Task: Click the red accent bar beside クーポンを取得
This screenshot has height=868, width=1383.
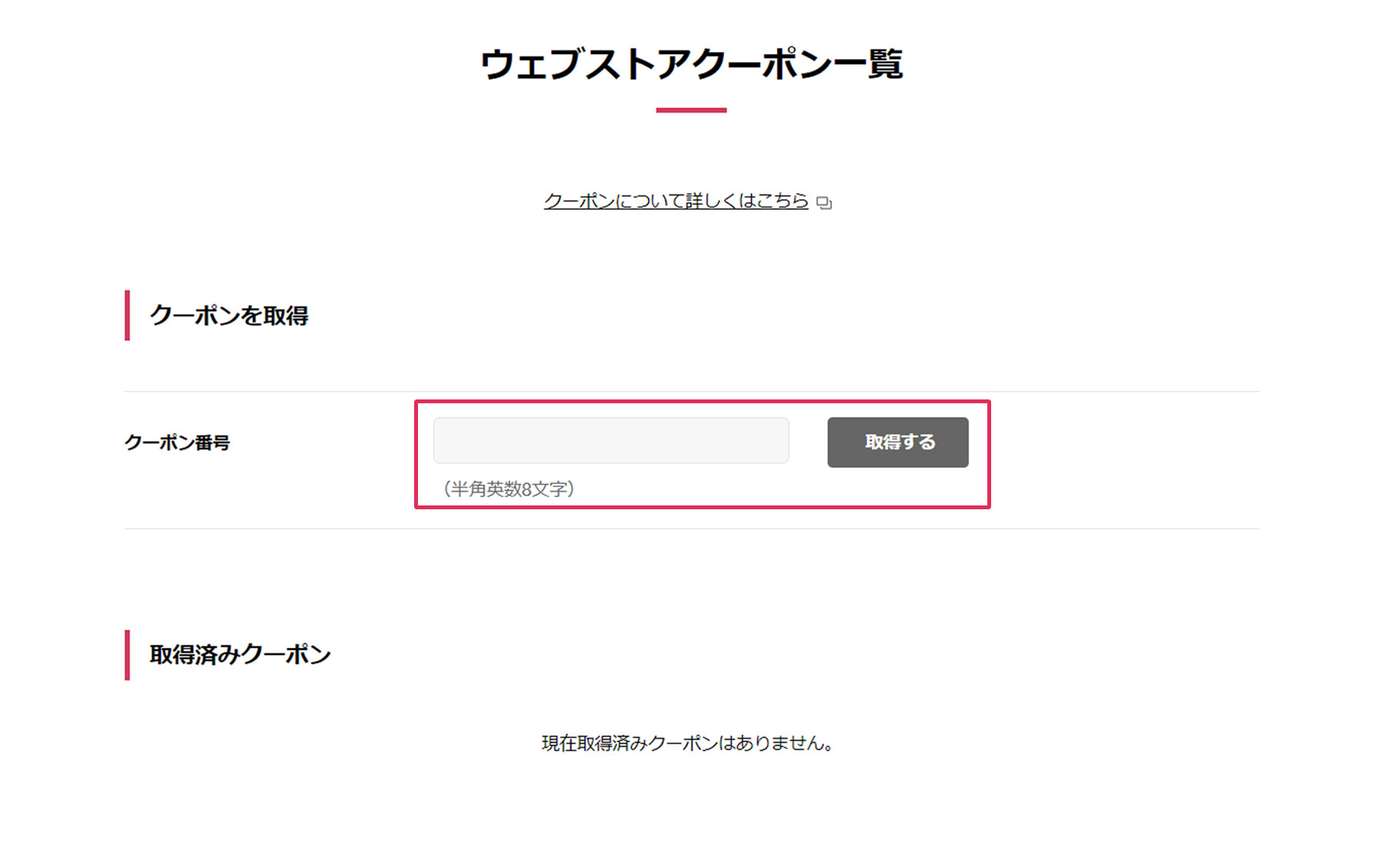Action: (128, 316)
